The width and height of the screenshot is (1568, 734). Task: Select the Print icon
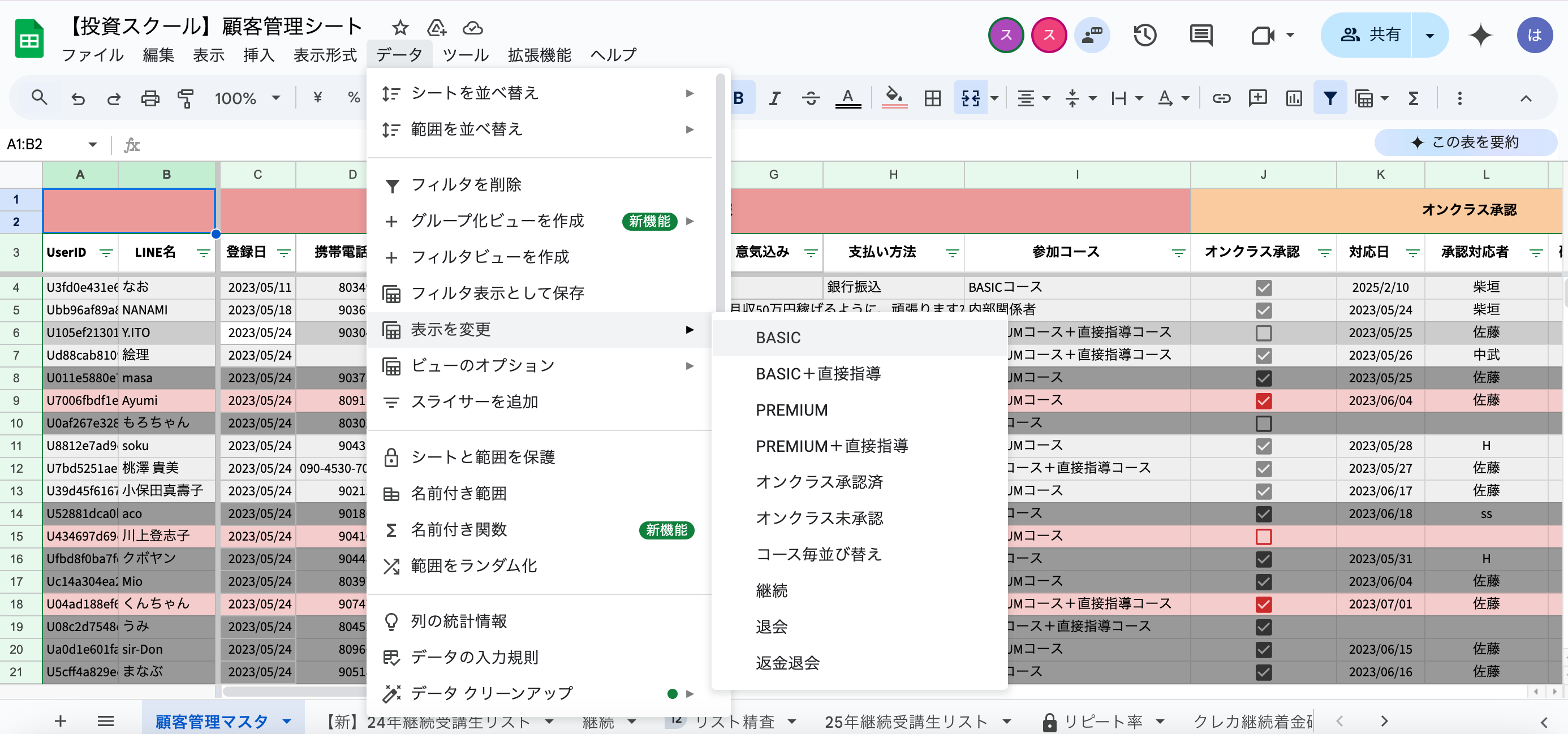coord(150,97)
